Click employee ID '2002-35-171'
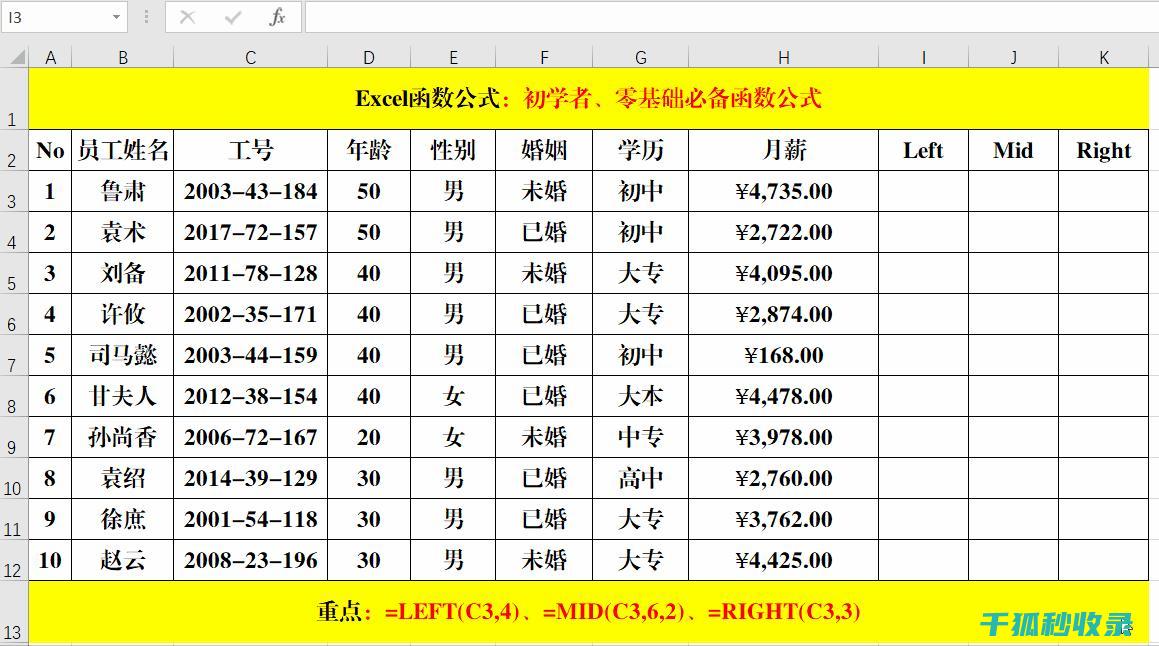 coord(251,315)
